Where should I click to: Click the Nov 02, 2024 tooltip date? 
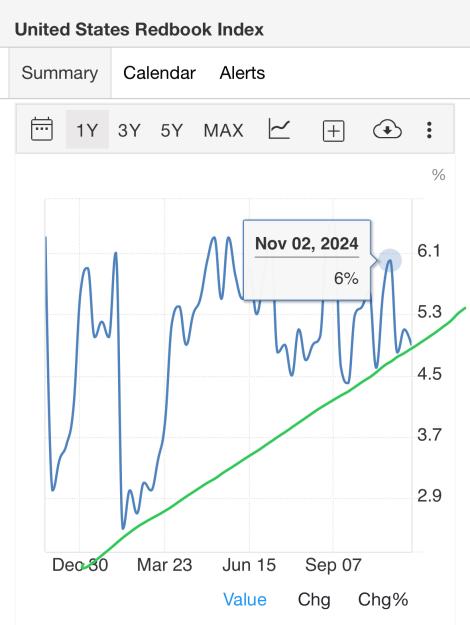pos(307,243)
